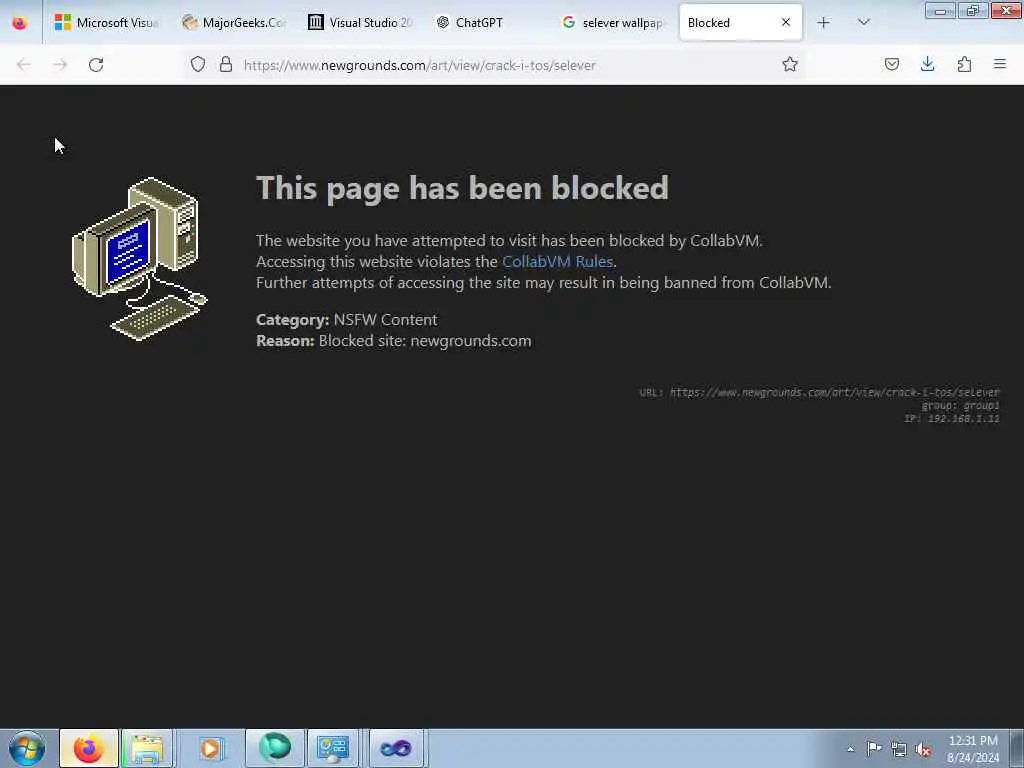
Task: Go back to the previous page
Action: [24, 65]
